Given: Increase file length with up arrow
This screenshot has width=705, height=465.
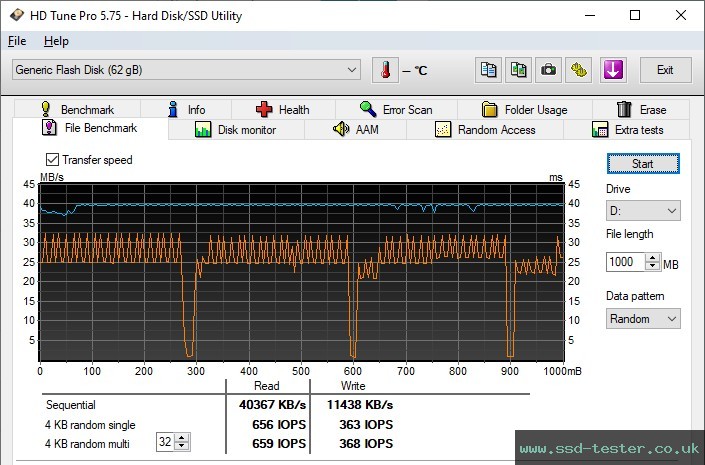Looking at the screenshot, I should 652,258.
